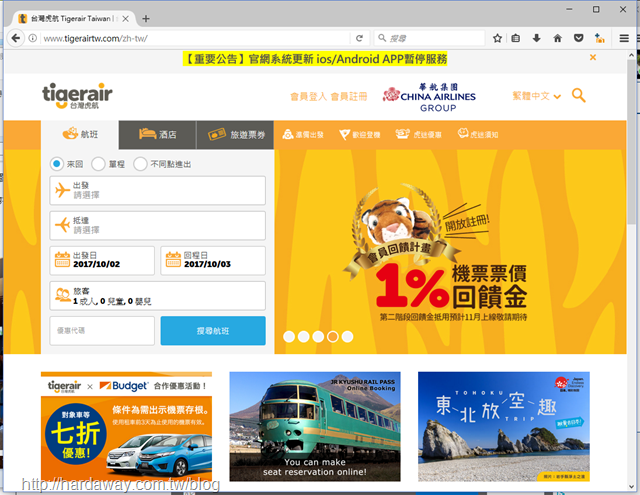This screenshot has width=640, height=495.
Task: Switch to the 酒店 hotel tab
Action: 158,134
